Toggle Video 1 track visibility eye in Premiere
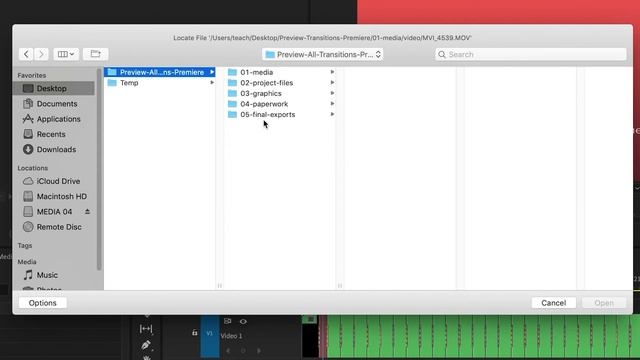640x360 pixels. click(243, 322)
